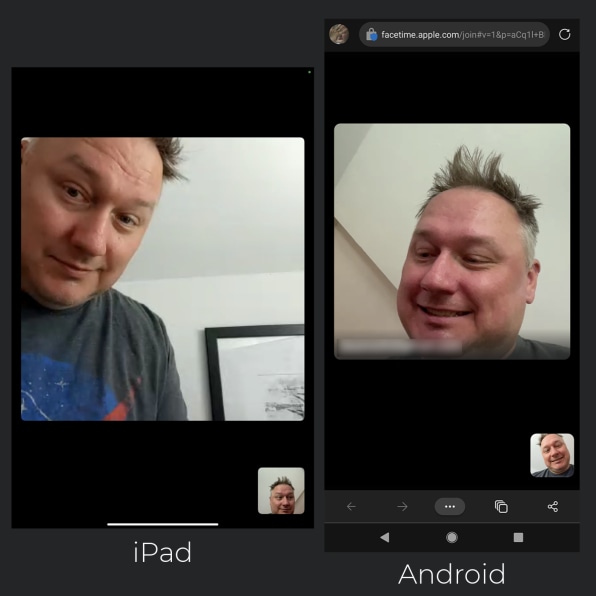596x596 pixels.
Task: View site security lock info
Action: click(x=371, y=35)
